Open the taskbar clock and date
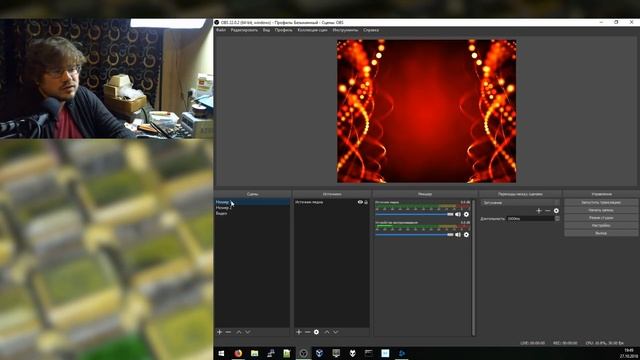Image resolution: width=640 pixels, height=360 pixels. (x=629, y=353)
